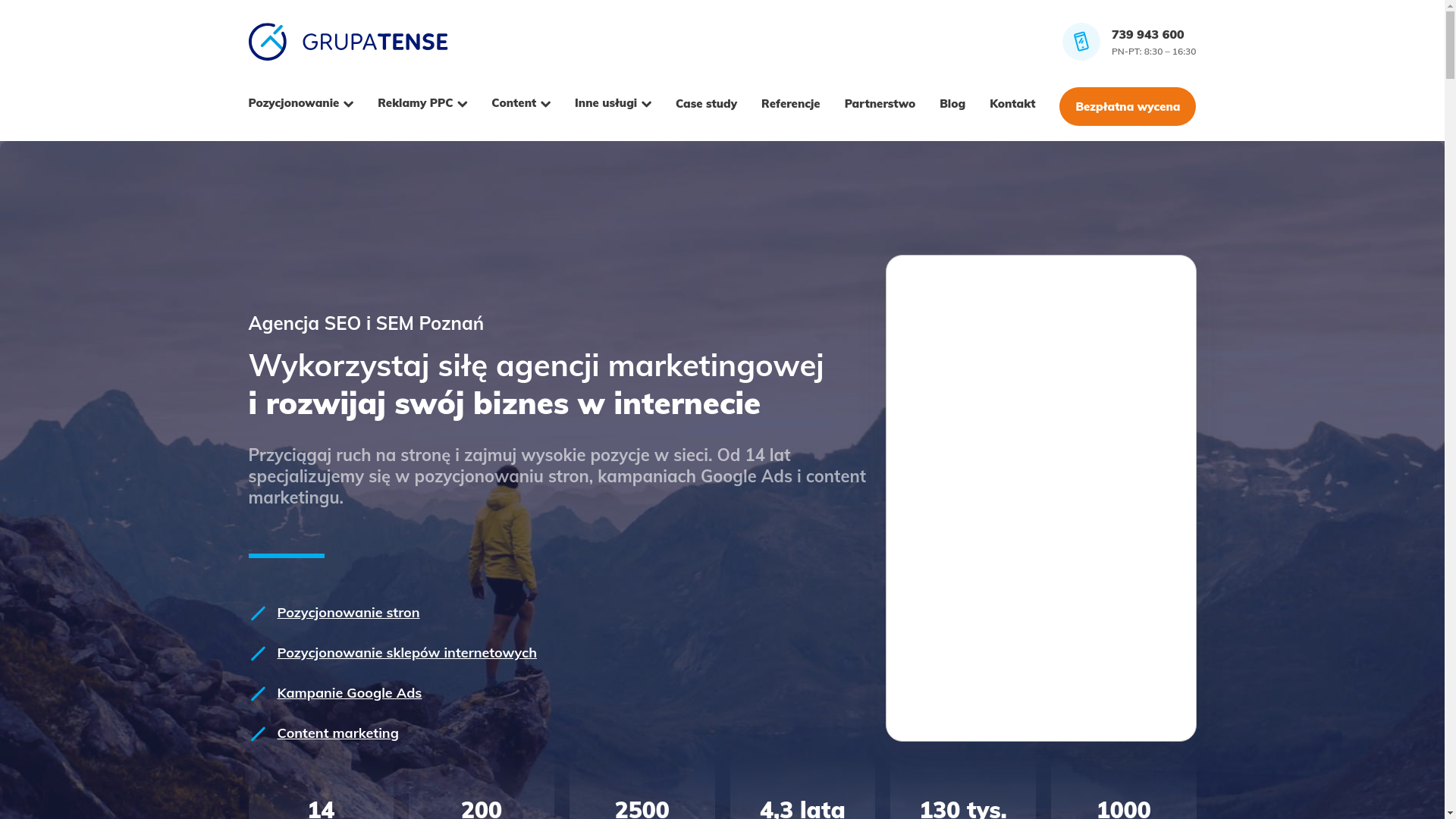The width and height of the screenshot is (1456, 819).
Task: Navigate to the Blog page
Action: (952, 104)
